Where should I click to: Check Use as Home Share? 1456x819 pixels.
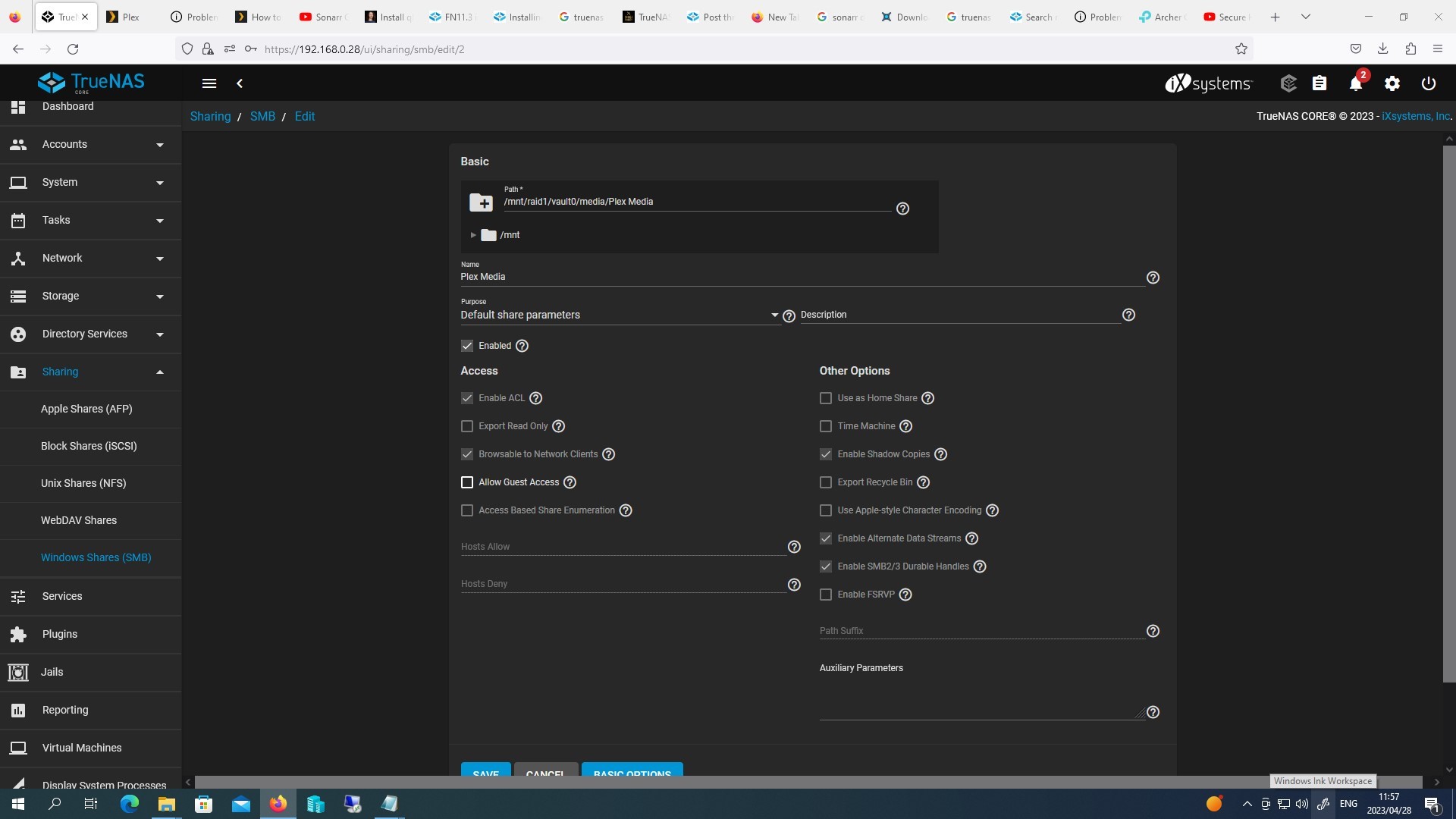click(x=826, y=398)
